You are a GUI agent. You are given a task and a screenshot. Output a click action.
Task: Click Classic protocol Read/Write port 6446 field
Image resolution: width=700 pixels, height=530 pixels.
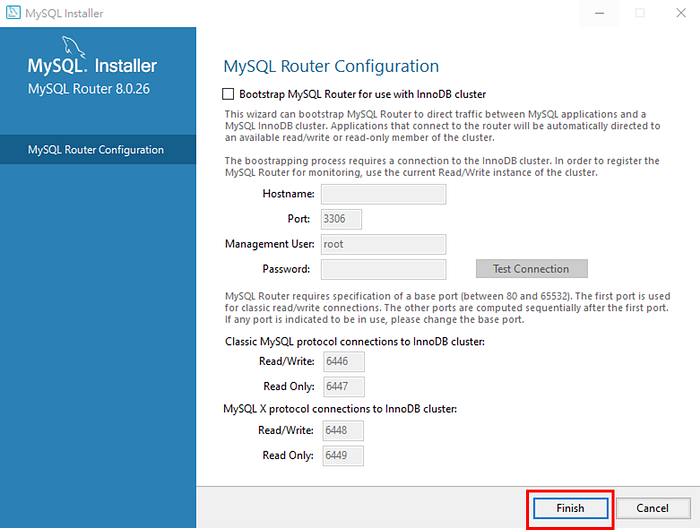coord(344,361)
